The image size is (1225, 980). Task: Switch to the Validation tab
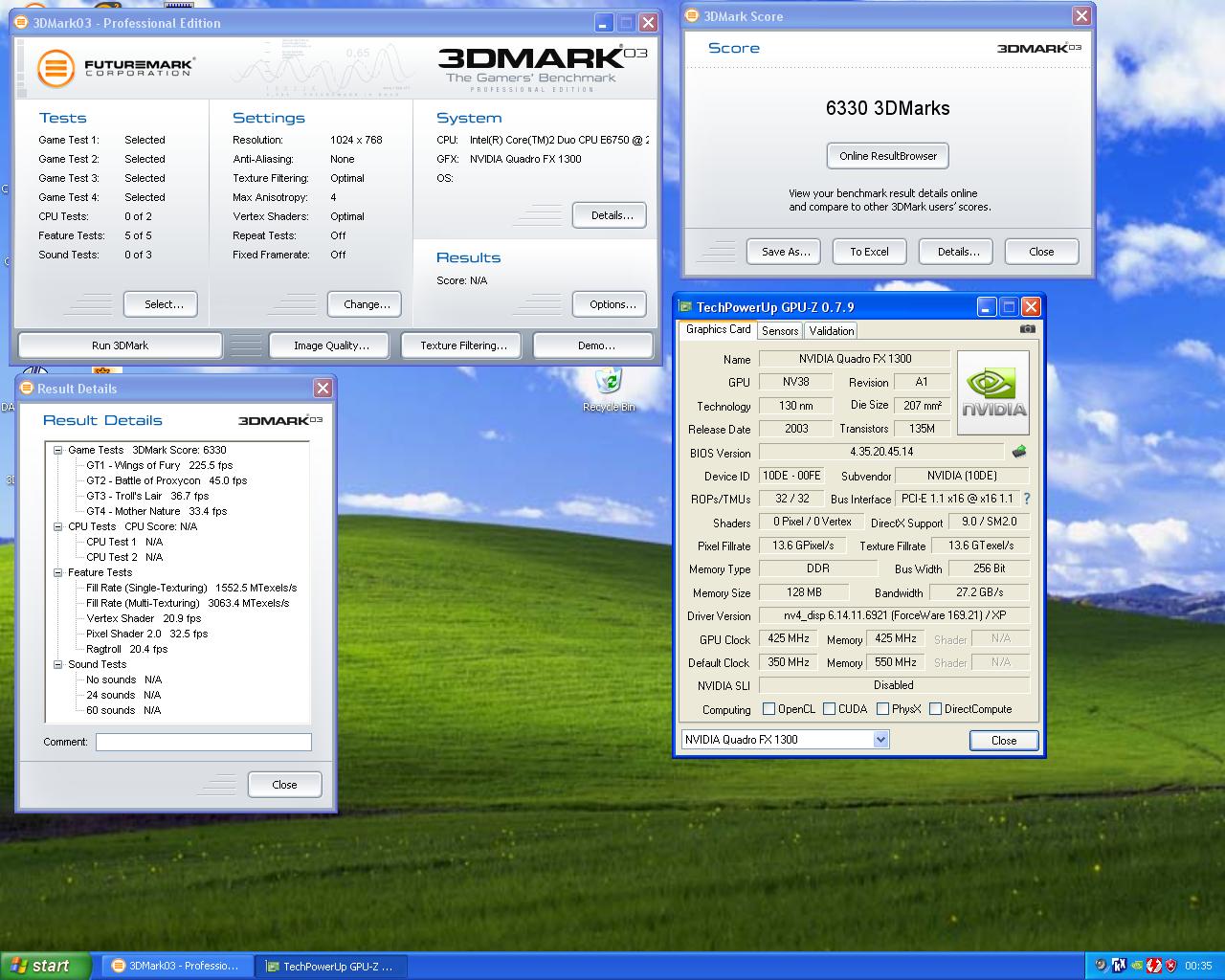831,331
